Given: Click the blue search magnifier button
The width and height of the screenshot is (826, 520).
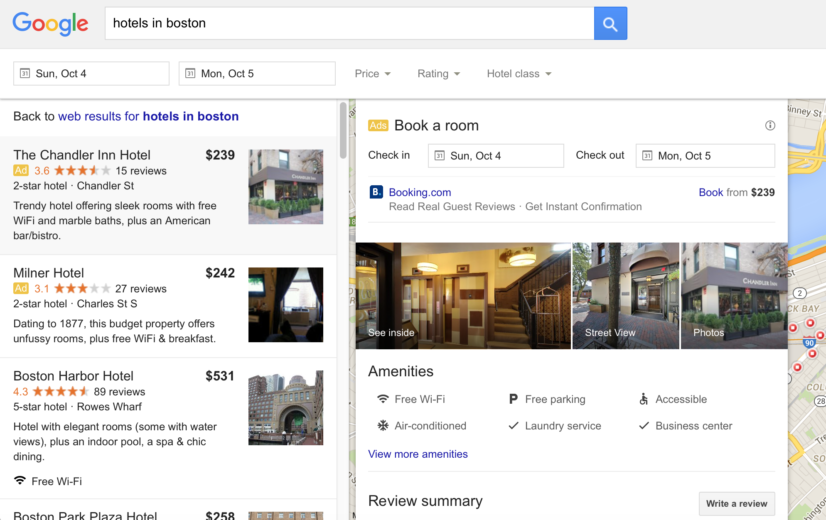Looking at the screenshot, I should 610,23.
